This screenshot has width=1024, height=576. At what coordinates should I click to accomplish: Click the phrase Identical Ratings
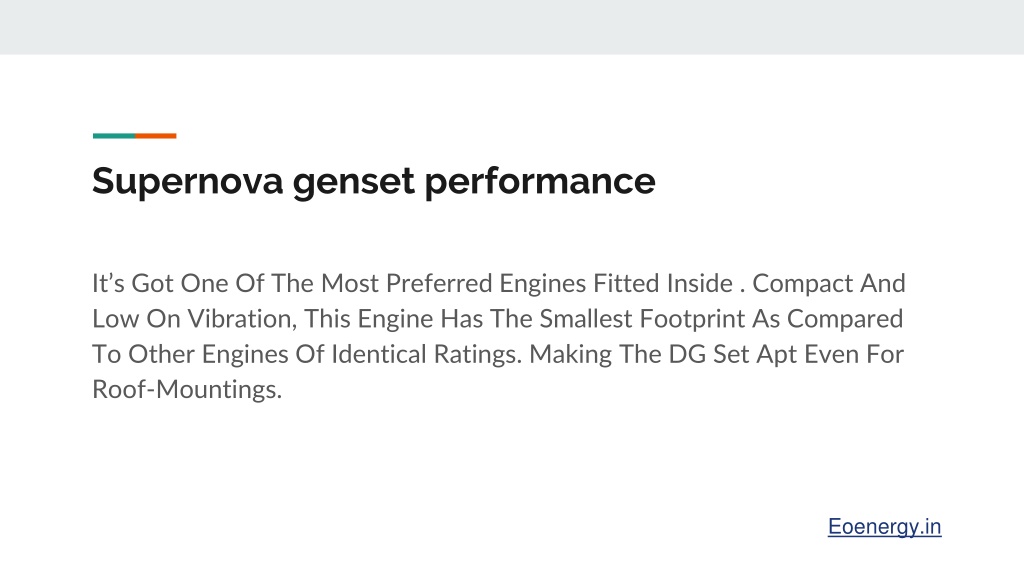(x=426, y=354)
